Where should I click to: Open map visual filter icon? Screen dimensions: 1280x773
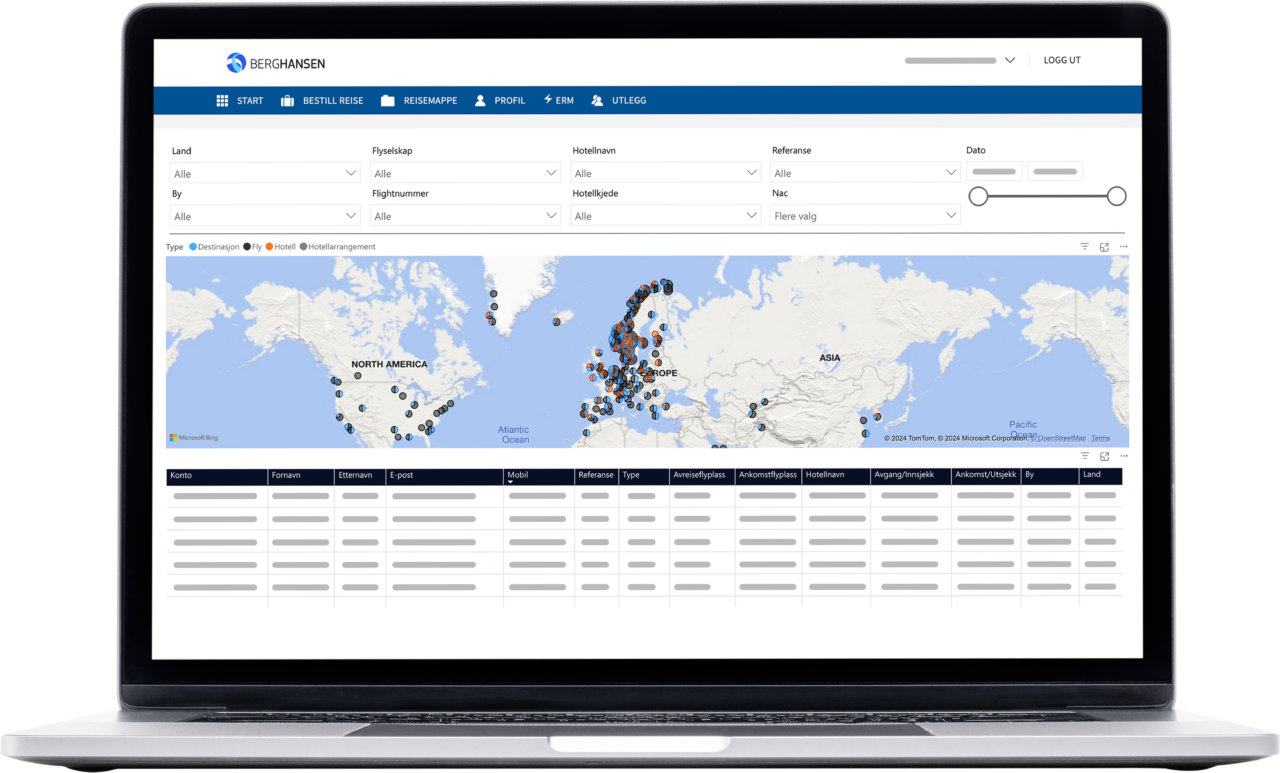tap(1085, 246)
